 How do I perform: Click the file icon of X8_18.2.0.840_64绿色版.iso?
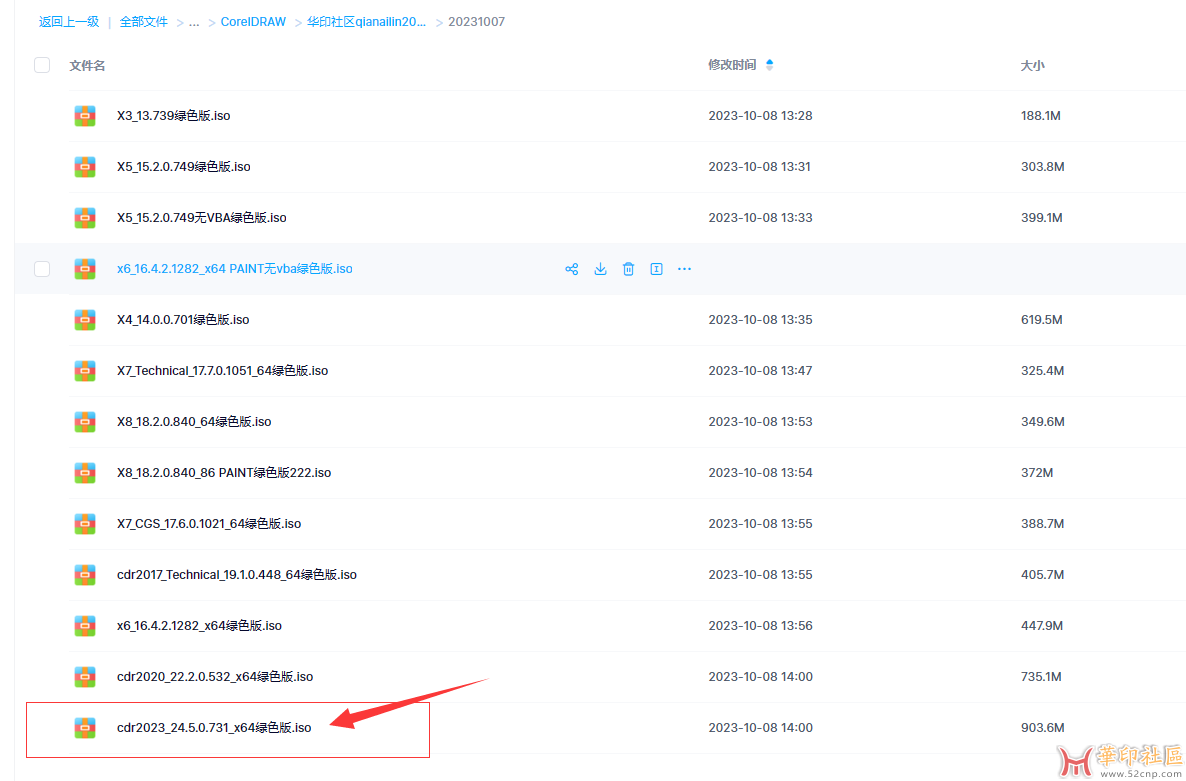85,422
